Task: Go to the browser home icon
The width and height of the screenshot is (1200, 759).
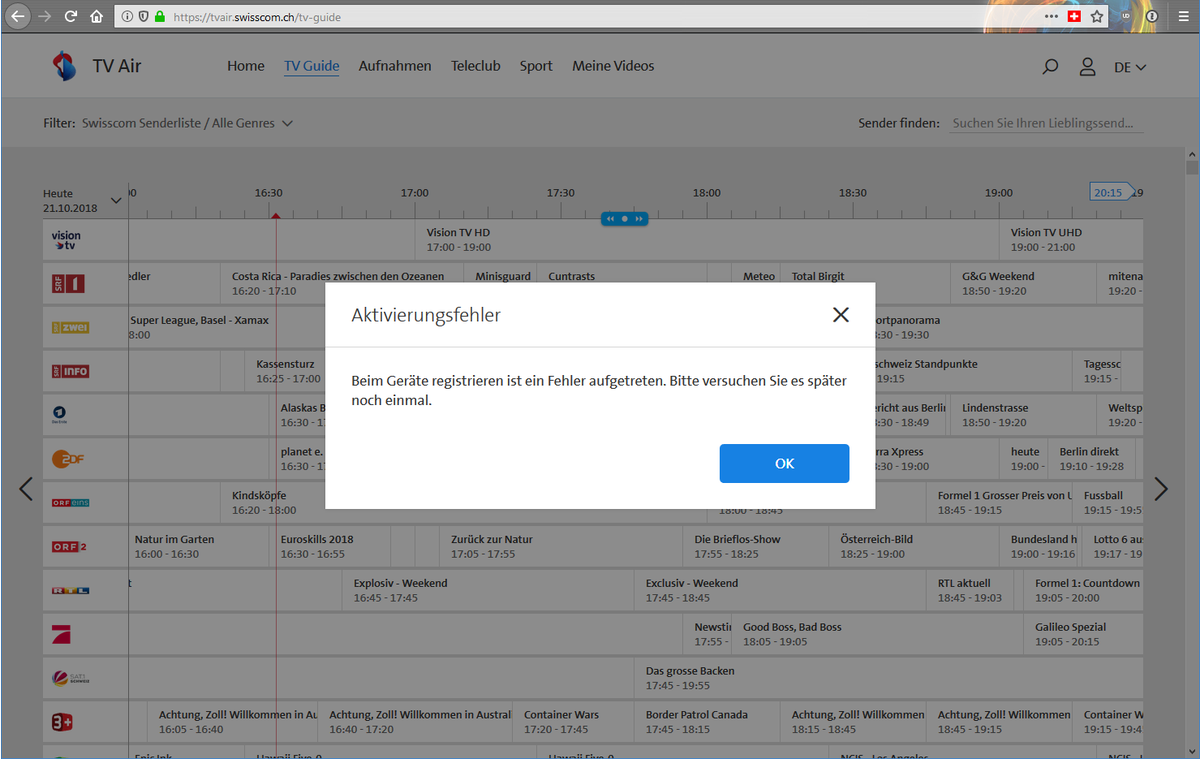Action: click(x=96, y=16)
